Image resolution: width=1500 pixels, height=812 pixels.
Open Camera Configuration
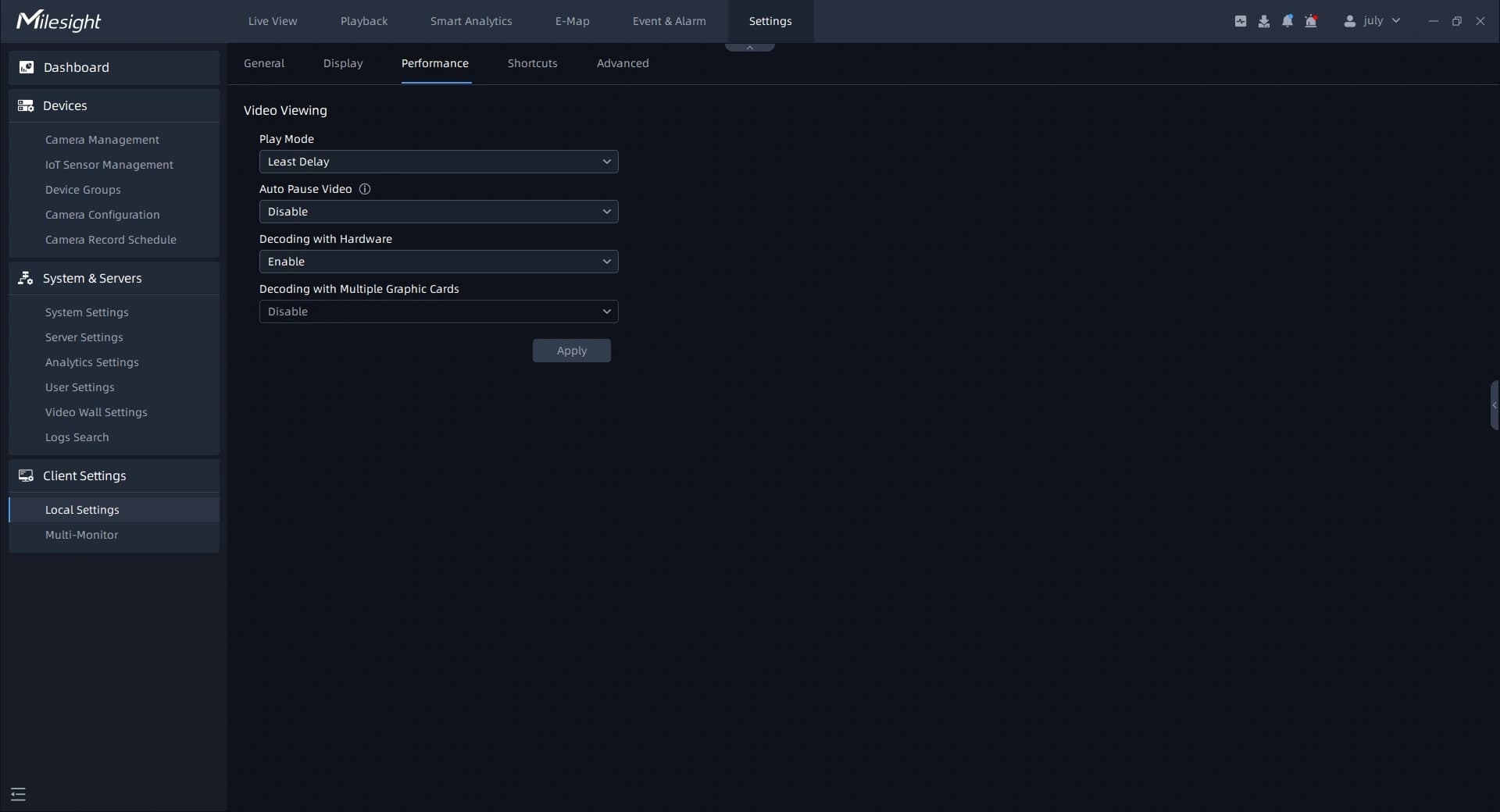tap(102, 215)
